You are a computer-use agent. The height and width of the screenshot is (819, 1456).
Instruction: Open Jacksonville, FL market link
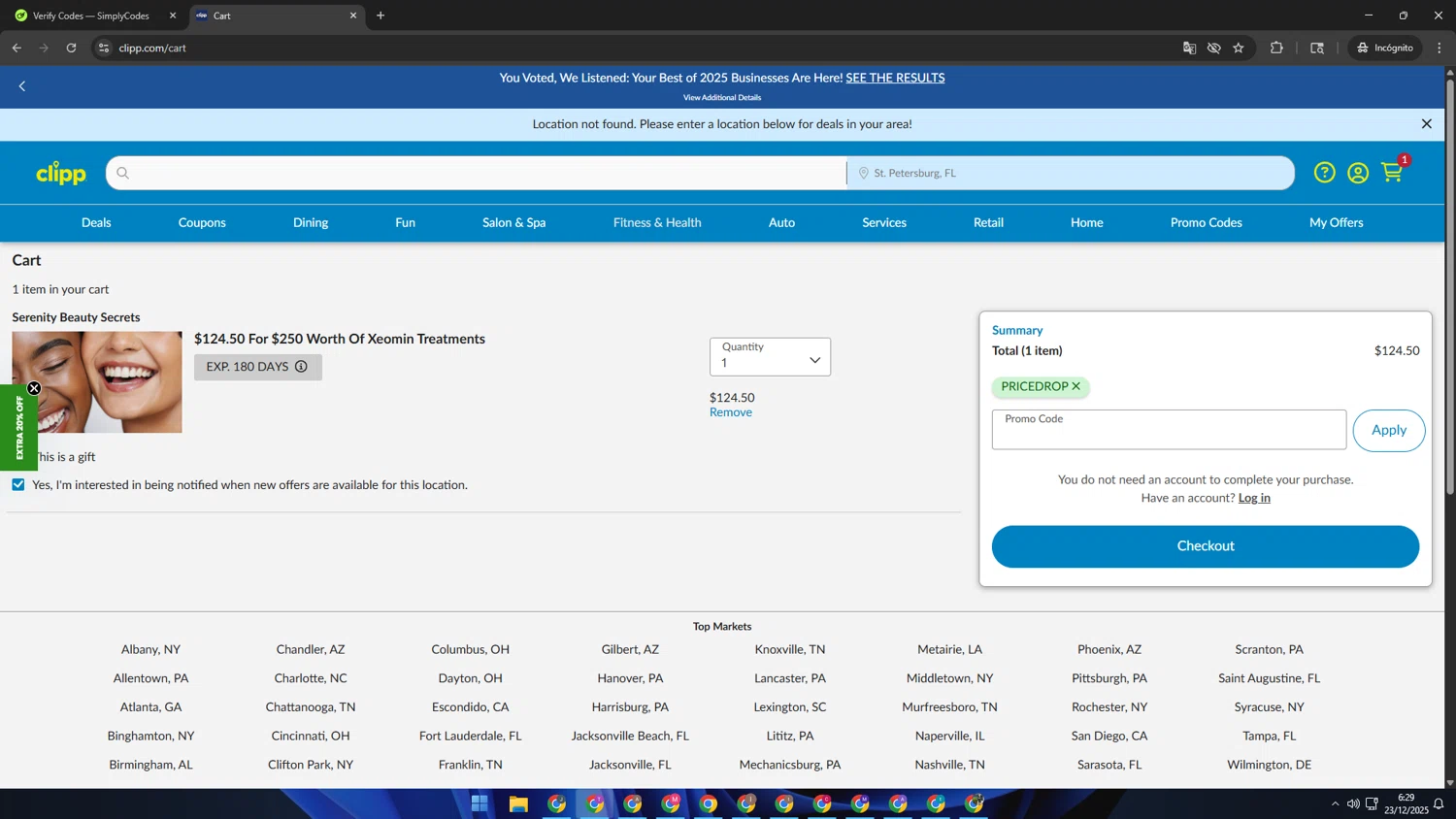click(x=630, y=765)
